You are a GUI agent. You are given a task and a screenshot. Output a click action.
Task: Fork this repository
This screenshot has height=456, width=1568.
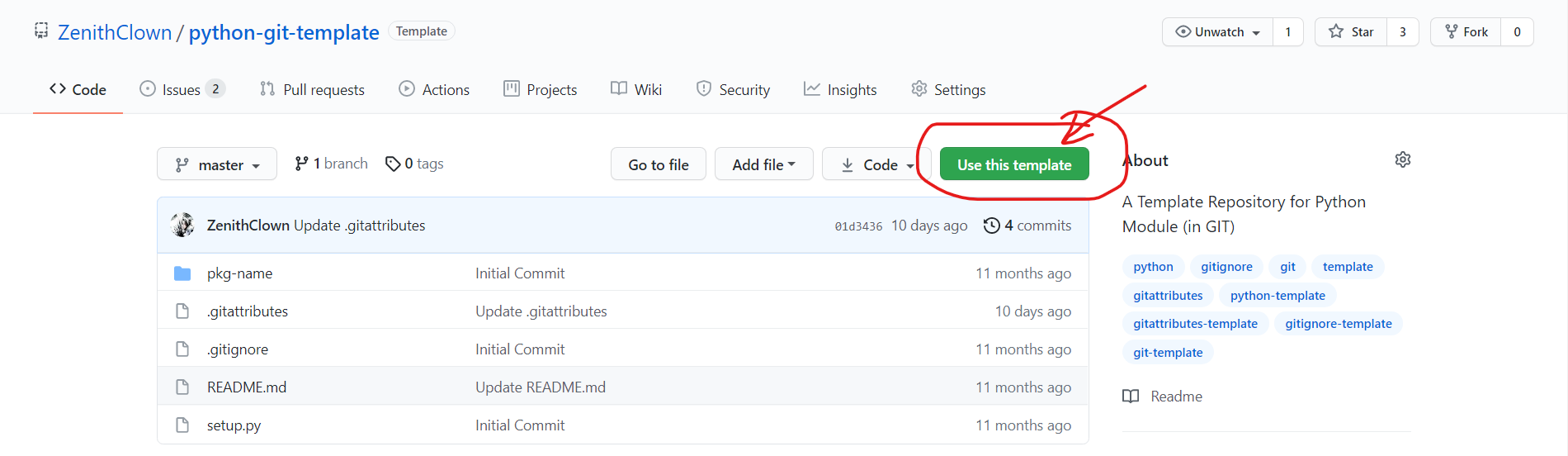pyautogui.click(x=1466, y=32)
